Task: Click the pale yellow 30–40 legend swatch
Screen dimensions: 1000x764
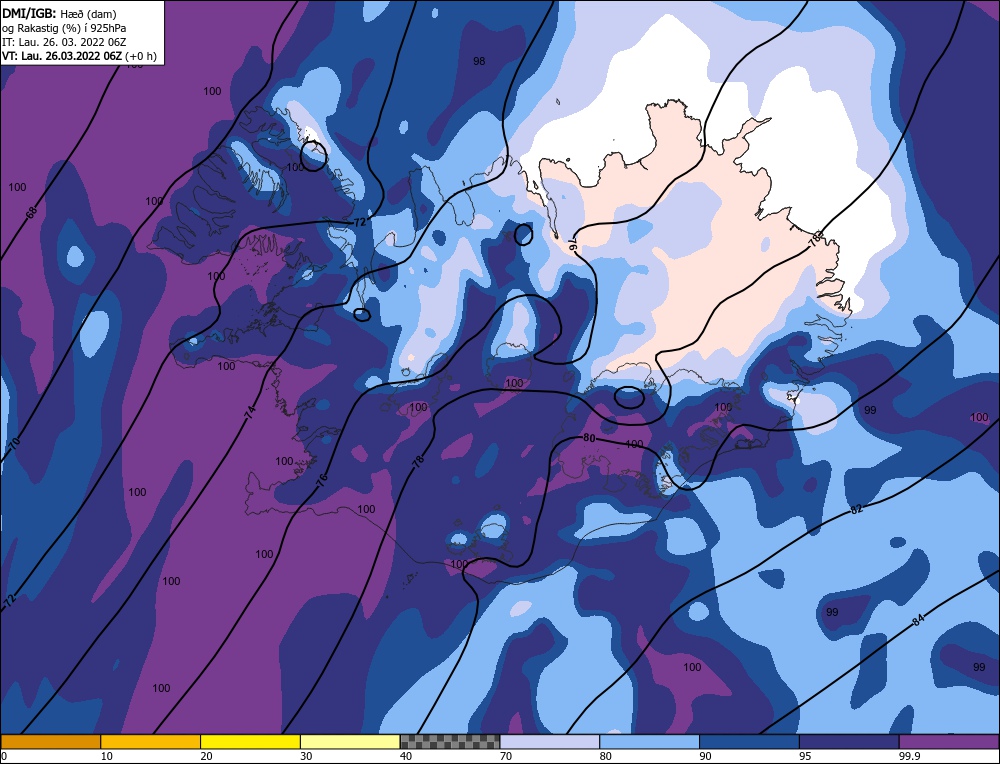Action: click(350, 742)
